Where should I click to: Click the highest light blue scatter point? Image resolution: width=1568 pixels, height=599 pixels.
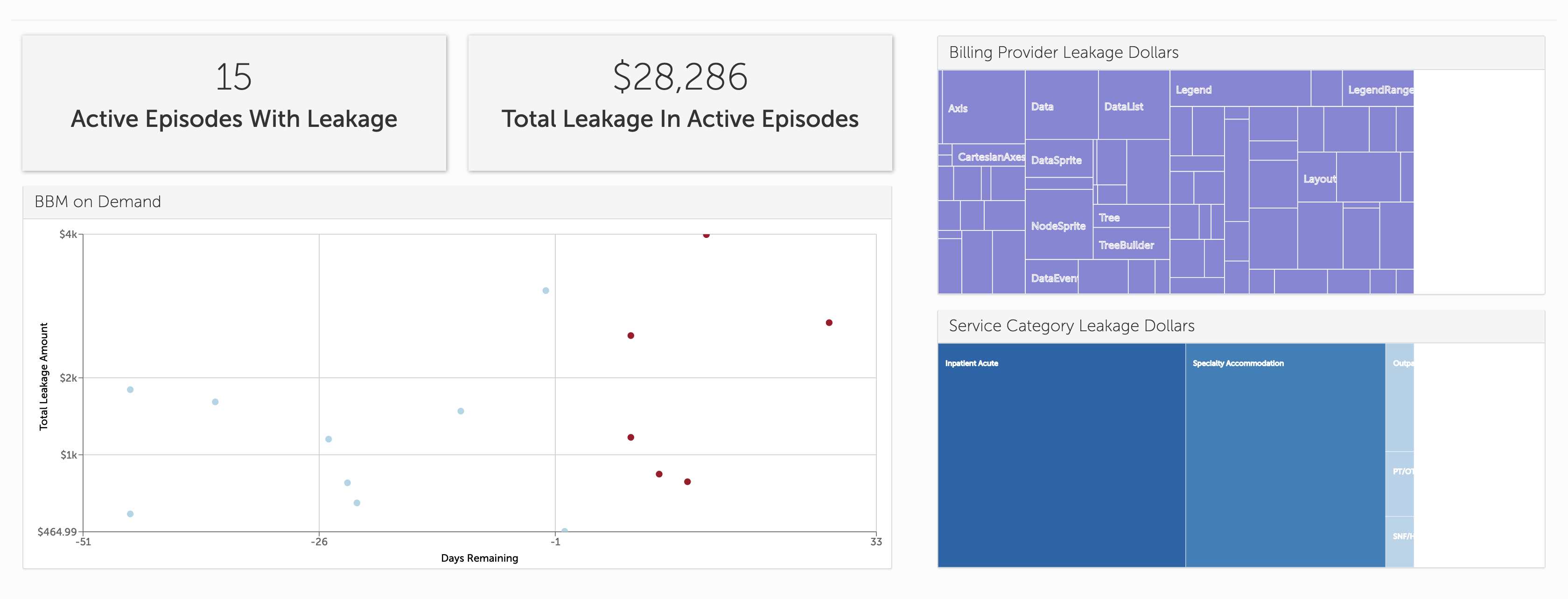[x=546, y=290]
